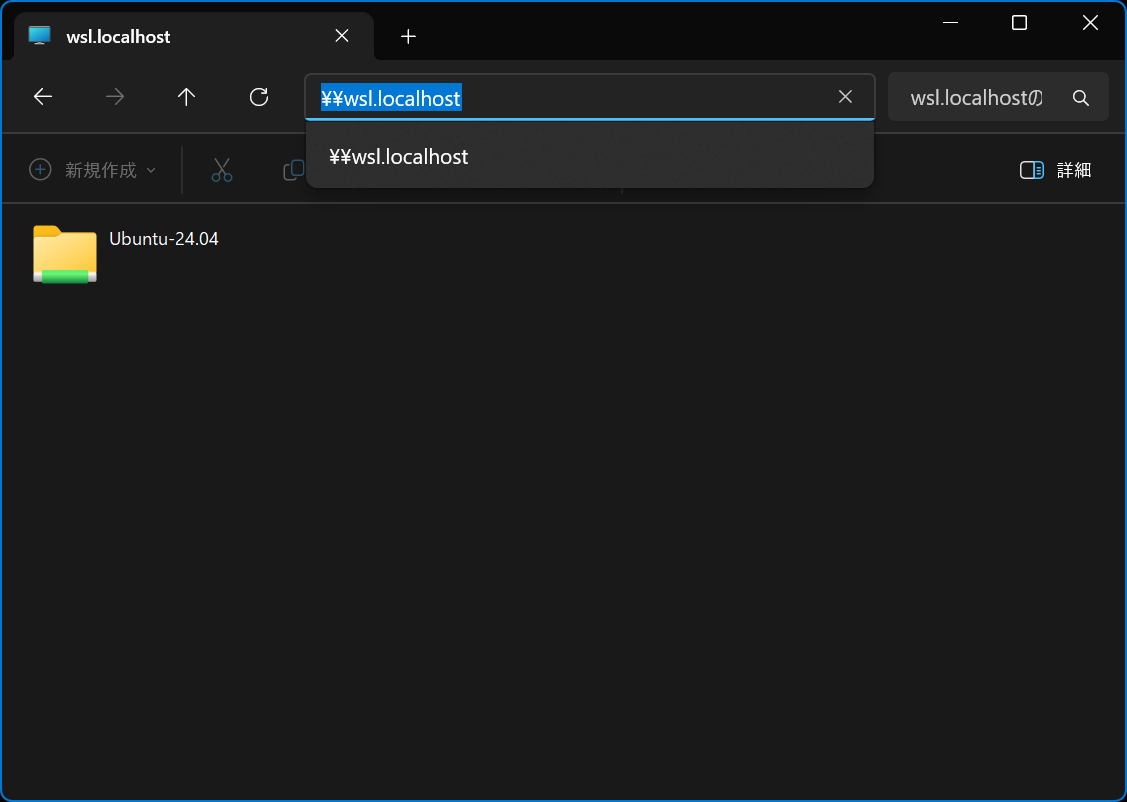Select the wsl.localhost tab
Viewport: 1127px width, 802px height.
194,36
